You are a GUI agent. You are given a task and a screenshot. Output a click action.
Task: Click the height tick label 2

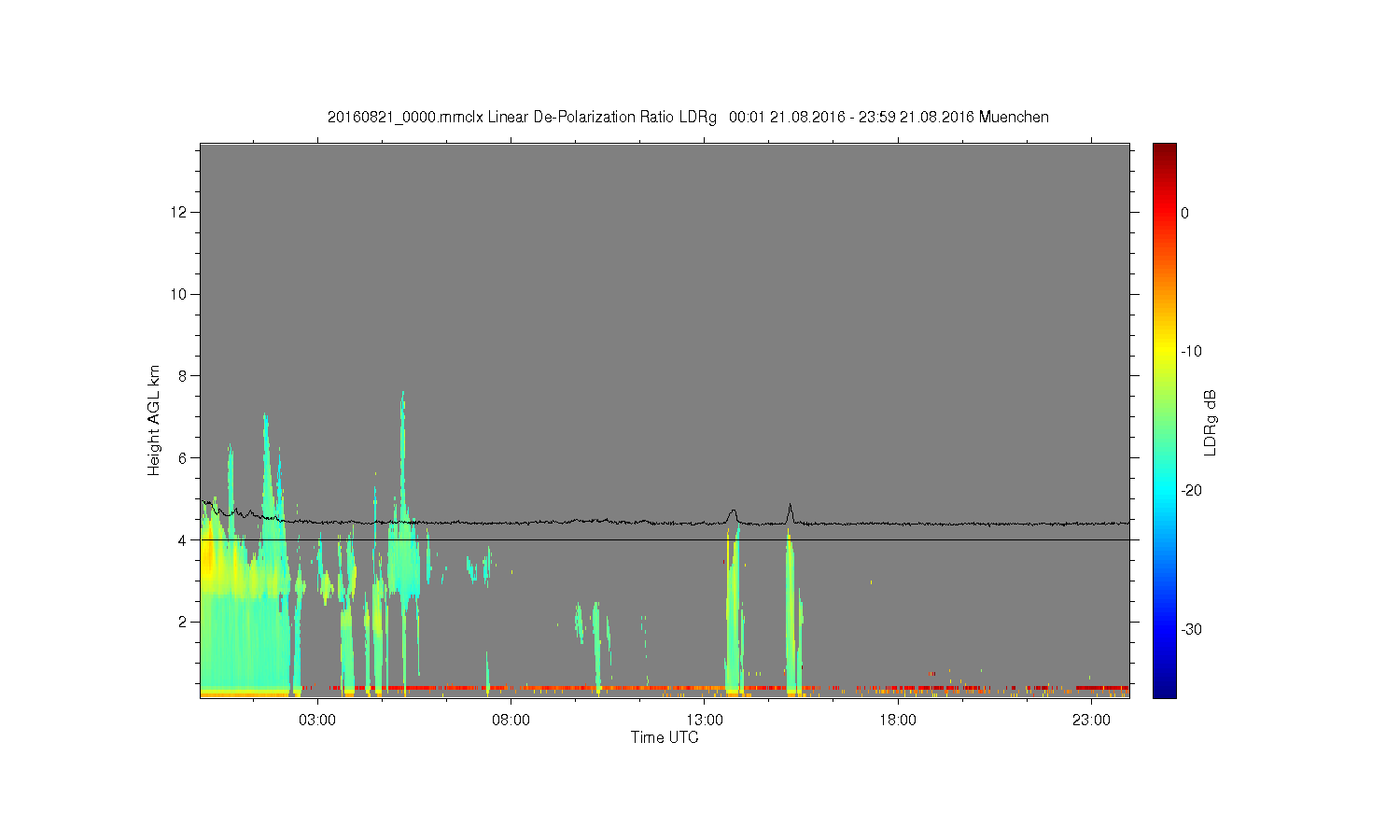(184, 622)
